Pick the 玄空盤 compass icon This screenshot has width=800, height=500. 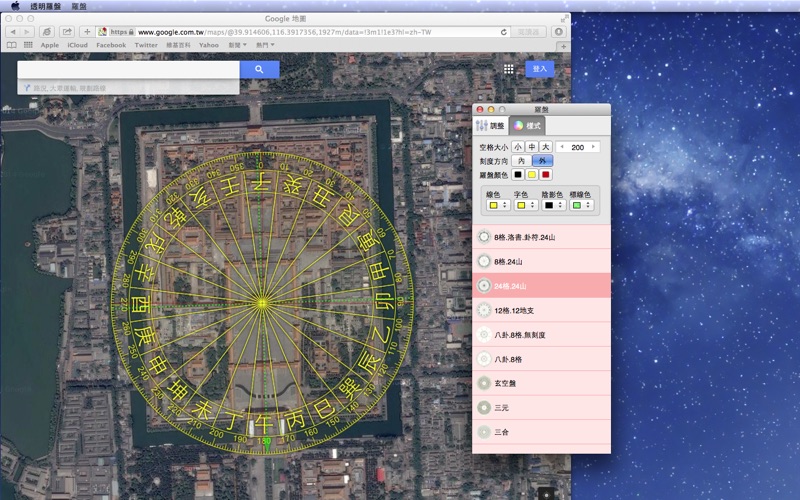click(484, 383)
